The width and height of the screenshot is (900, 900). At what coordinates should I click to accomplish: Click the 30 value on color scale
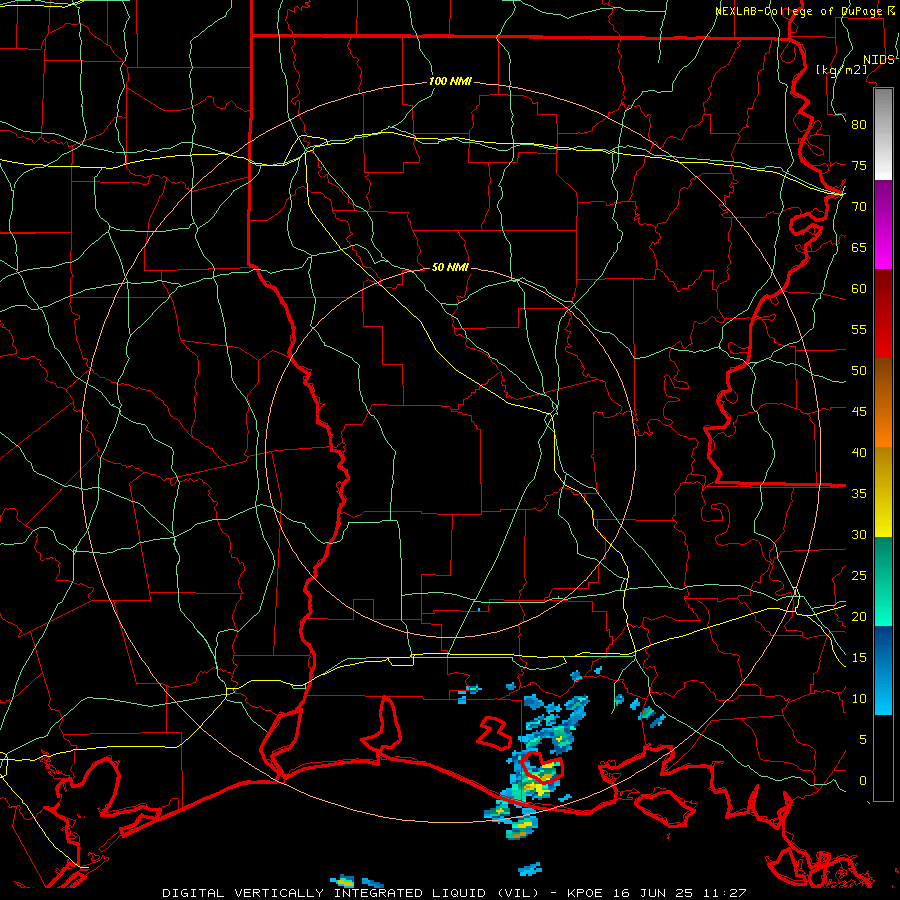pos(859,535)
